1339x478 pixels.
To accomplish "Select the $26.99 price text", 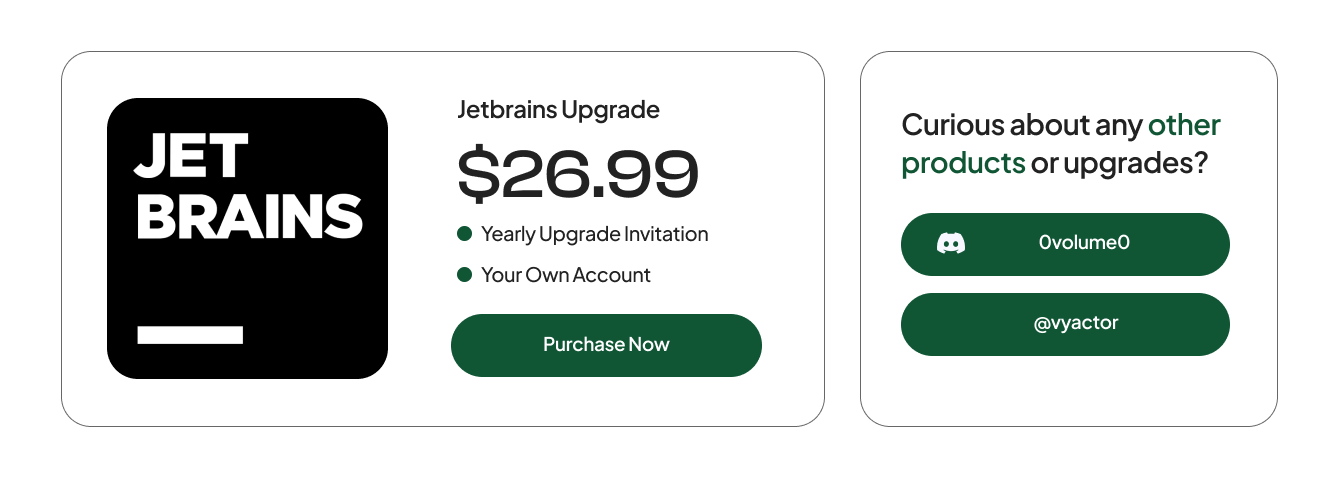I will click(x=577, y=173).
